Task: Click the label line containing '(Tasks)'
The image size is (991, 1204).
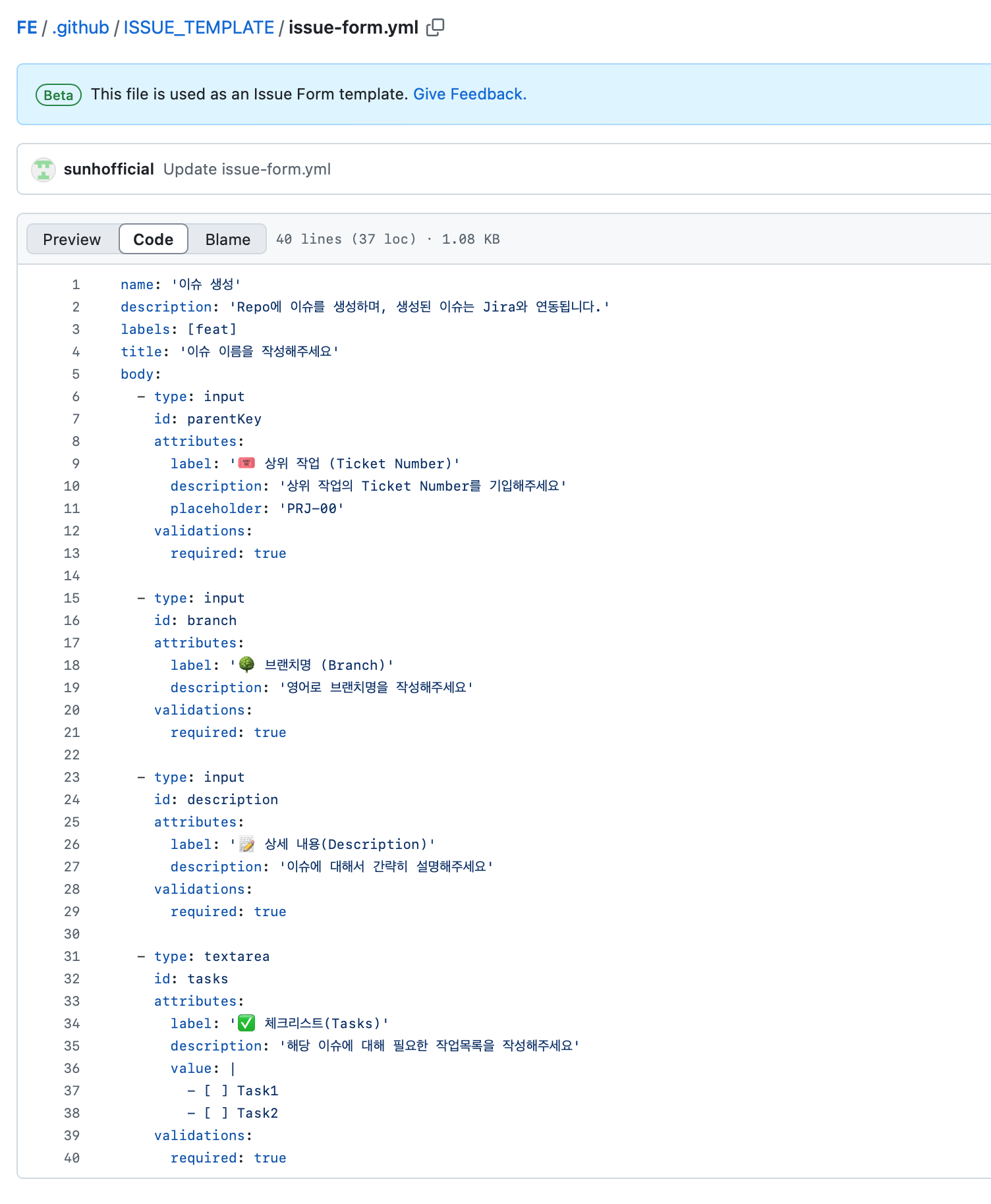Action: (x=279, y=1024)
